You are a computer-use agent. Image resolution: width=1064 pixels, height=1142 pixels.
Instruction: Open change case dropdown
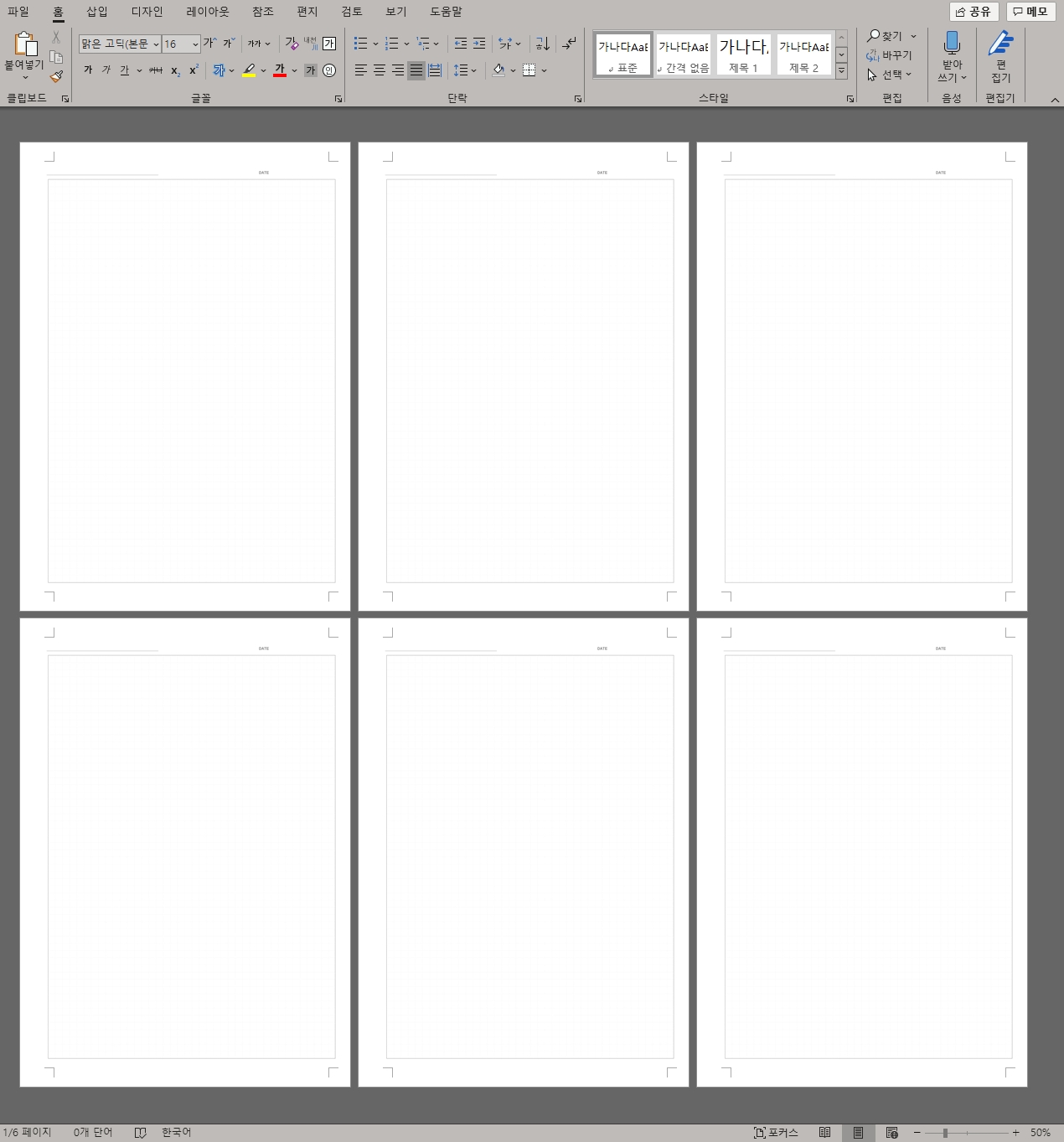(x=259, y=44)
